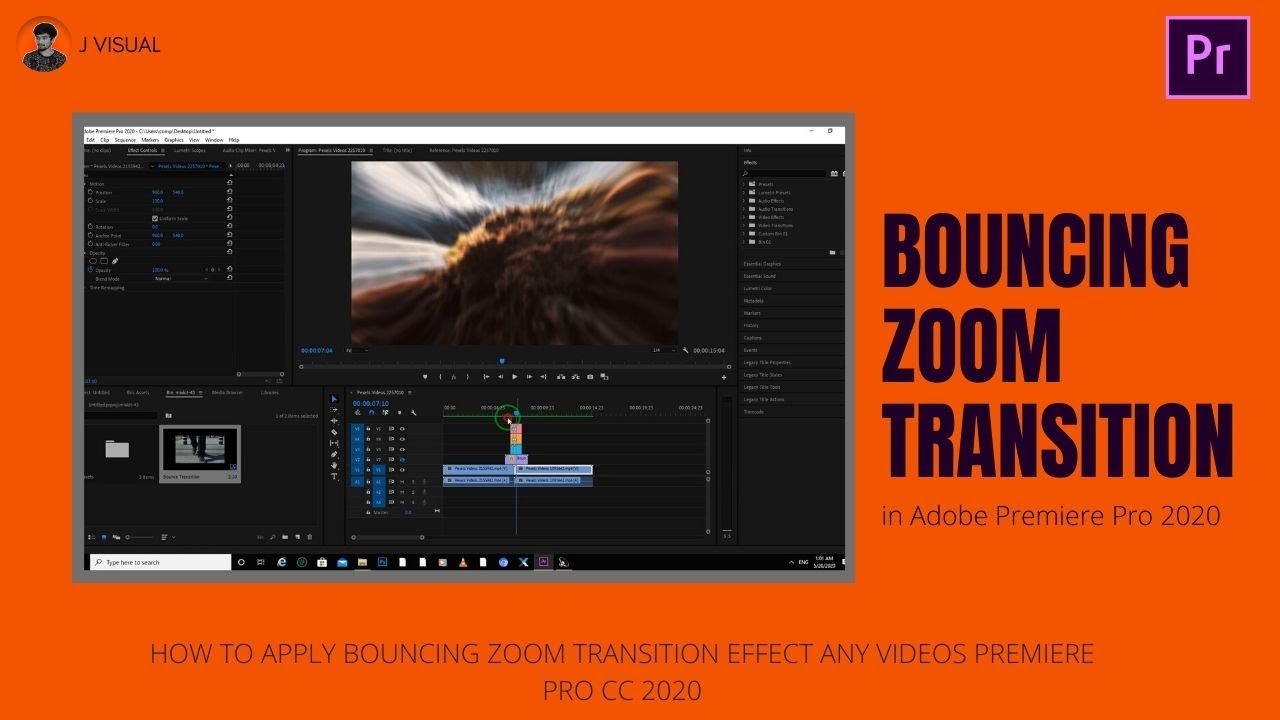Viewport: 1280px width, 720px height.
Task: Open the Clip menu
Action: pos(105,140)
